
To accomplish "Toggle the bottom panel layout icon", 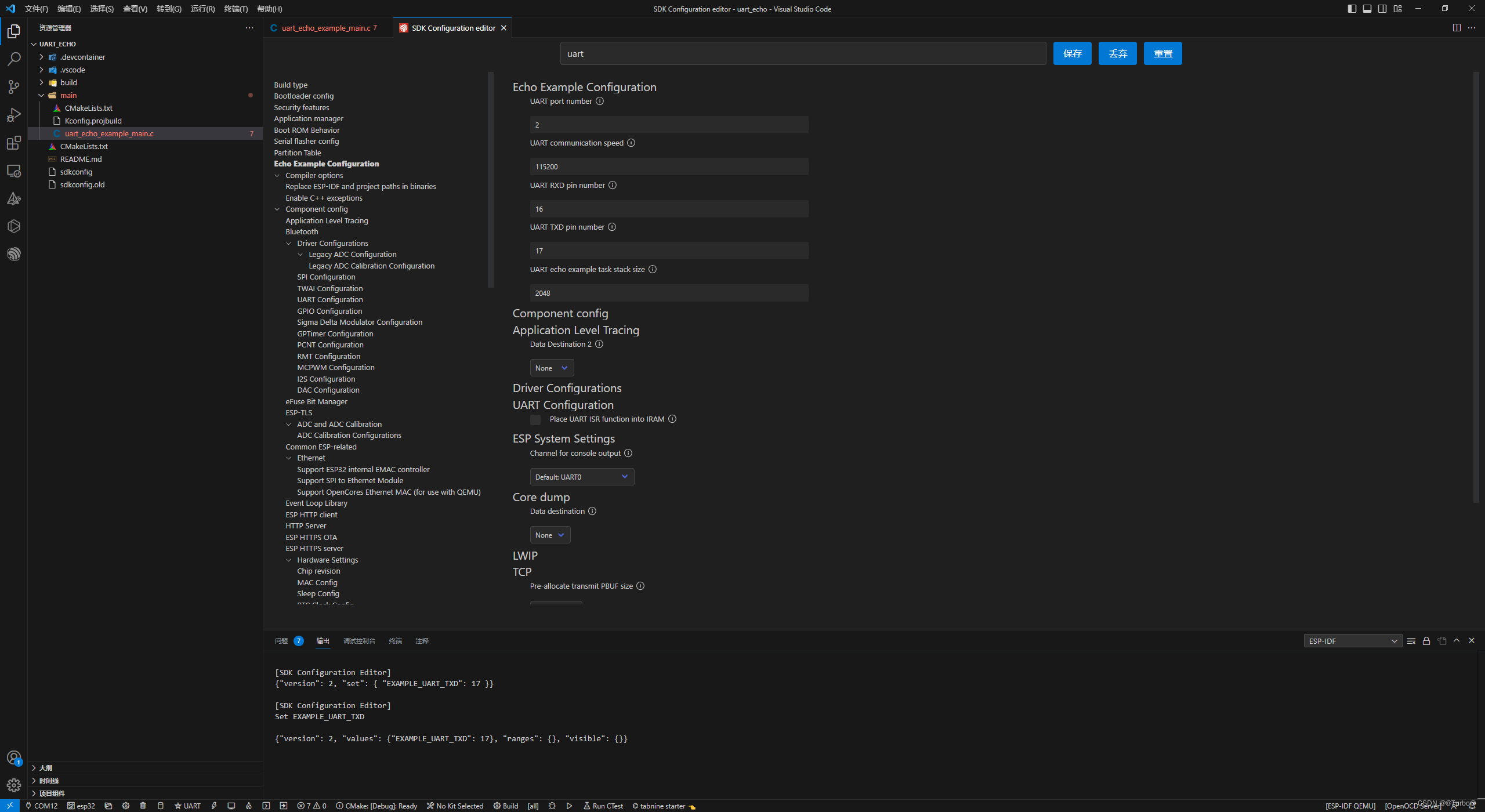I will click(x=1367, y=9).
